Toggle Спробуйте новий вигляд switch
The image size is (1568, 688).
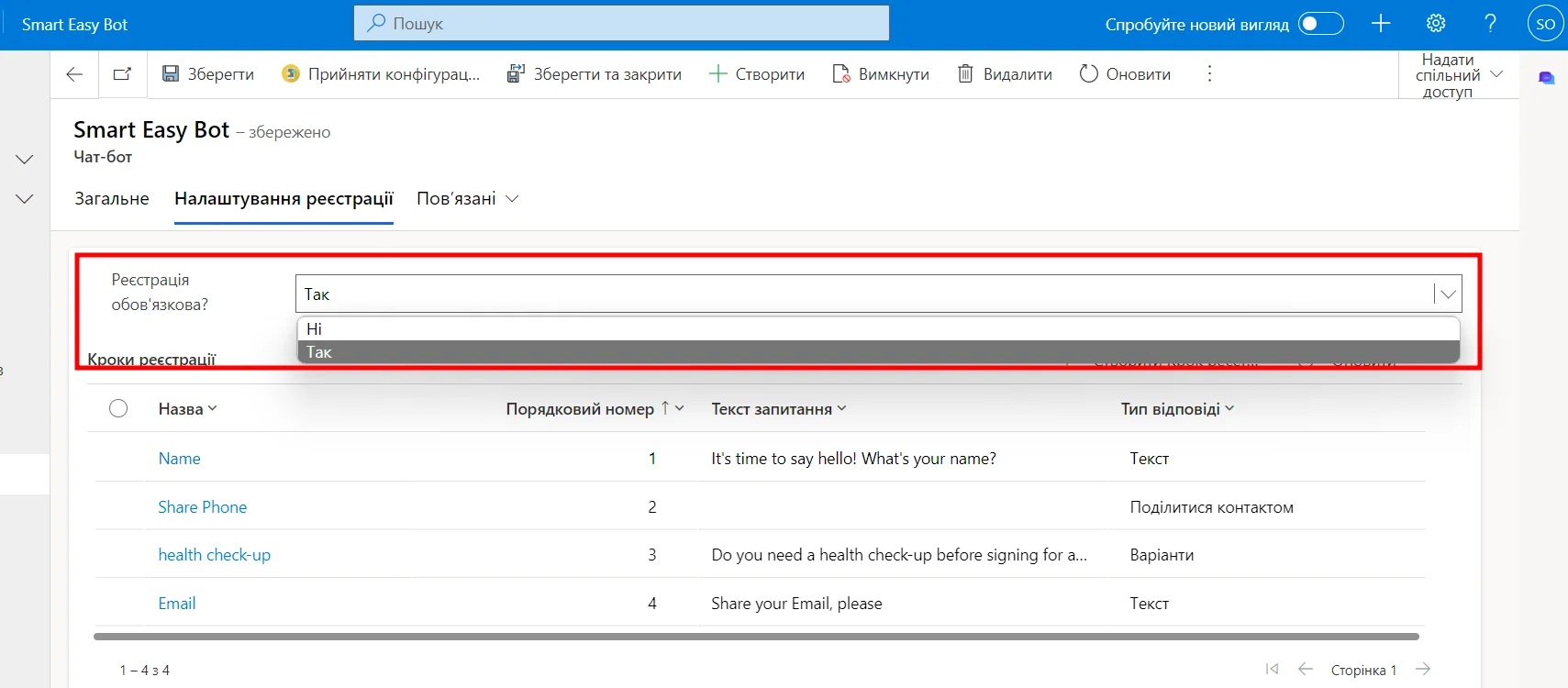pos(1320,24)
